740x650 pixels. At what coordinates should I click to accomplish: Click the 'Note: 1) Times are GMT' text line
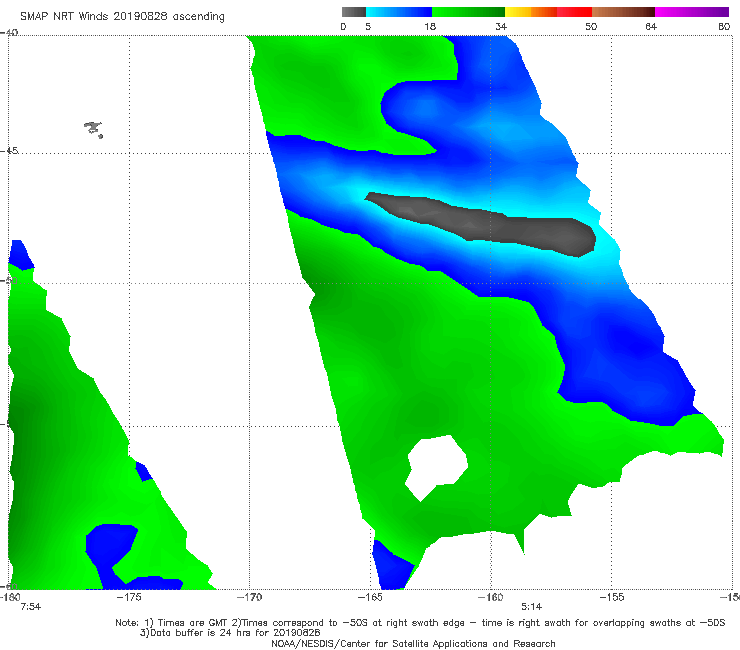point(420,623)
